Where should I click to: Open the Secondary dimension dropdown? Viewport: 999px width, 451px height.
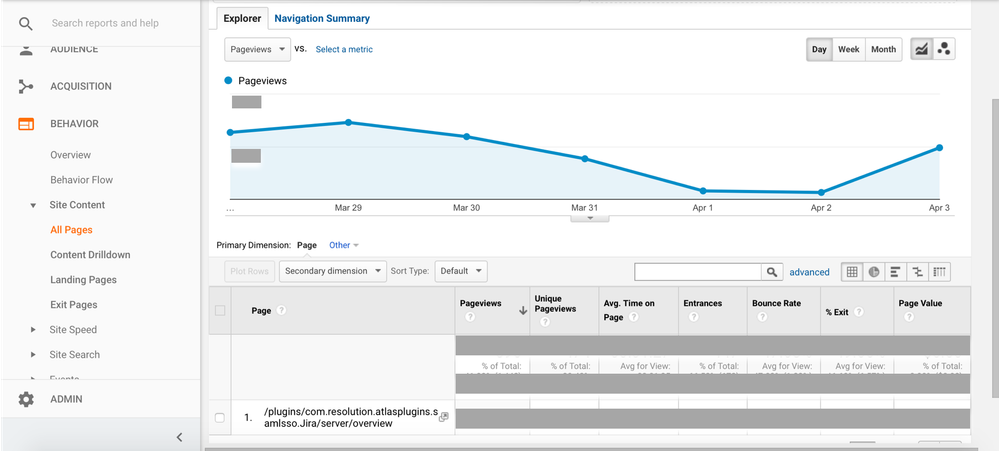click(333, 271)
